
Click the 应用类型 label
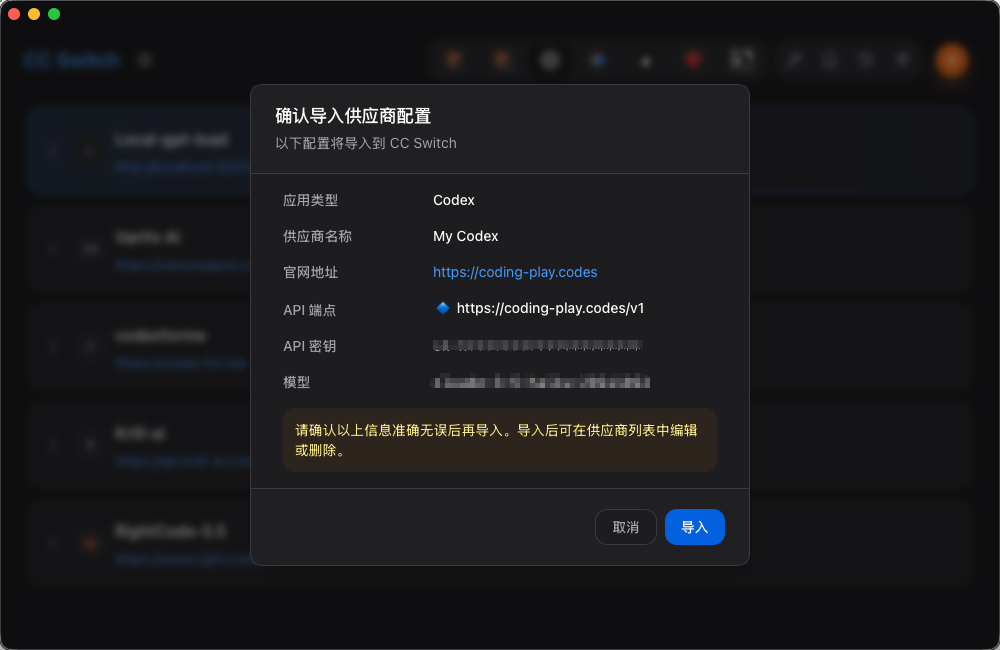coord(311,200)
